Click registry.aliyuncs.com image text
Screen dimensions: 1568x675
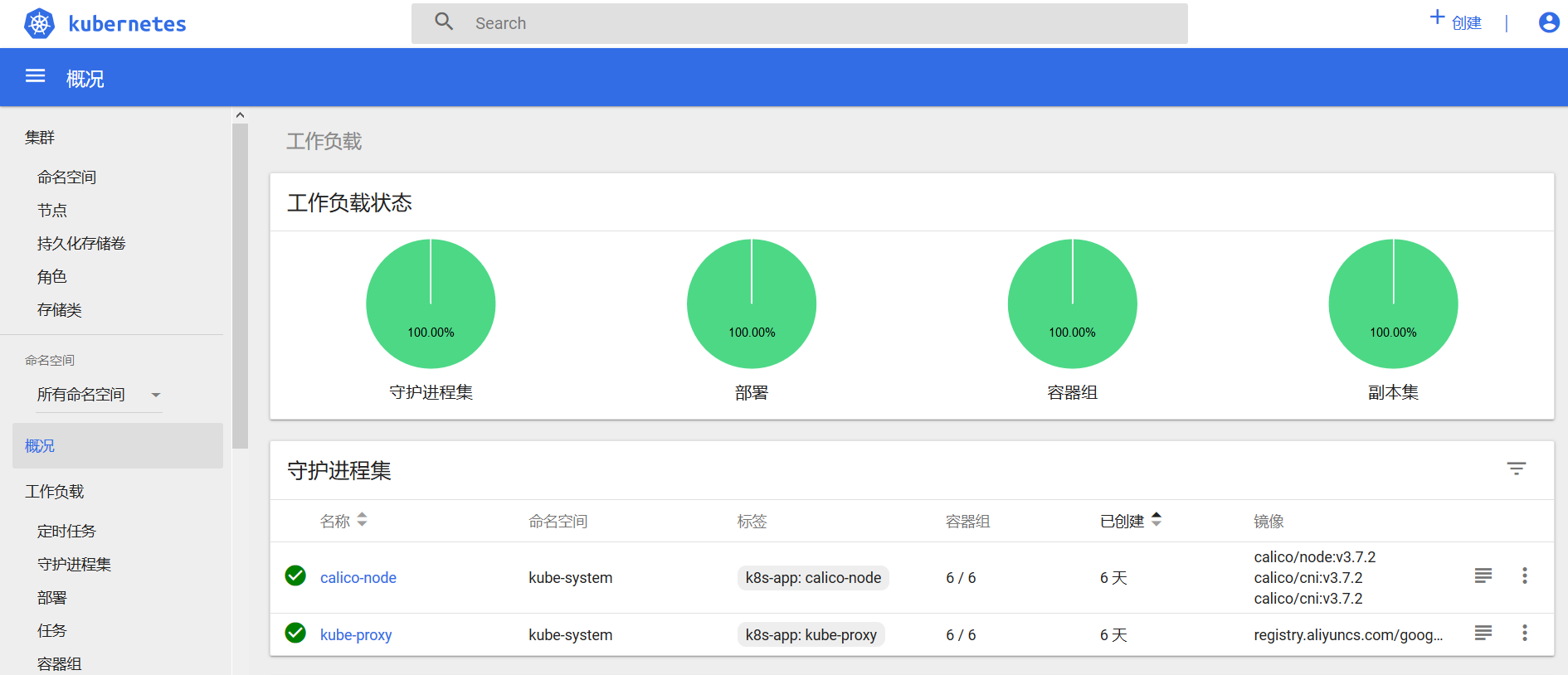click(1348, 635)
